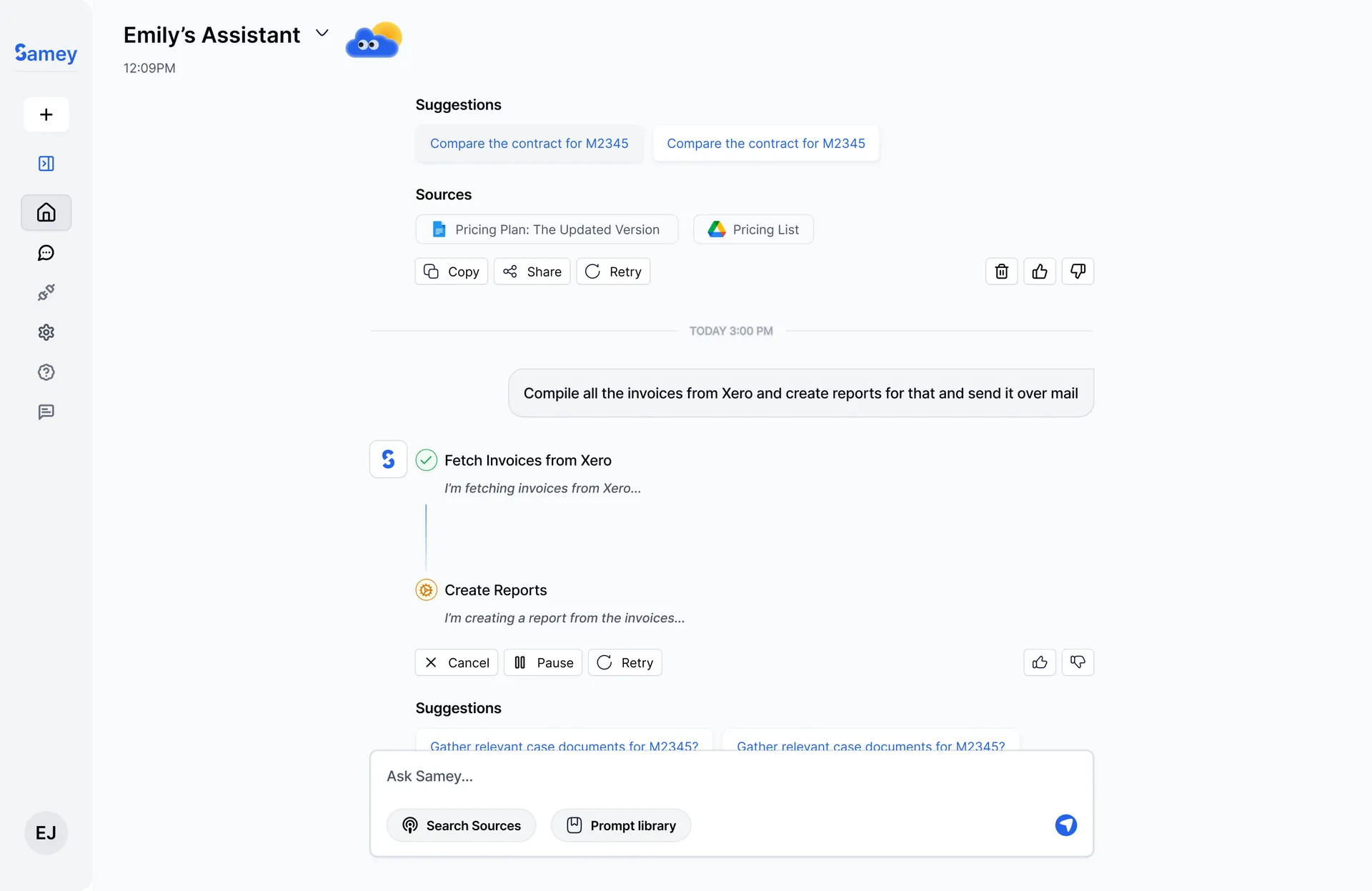Open the settings gear icon
This screenshot has height=891, width=1372.
[46, 332]
